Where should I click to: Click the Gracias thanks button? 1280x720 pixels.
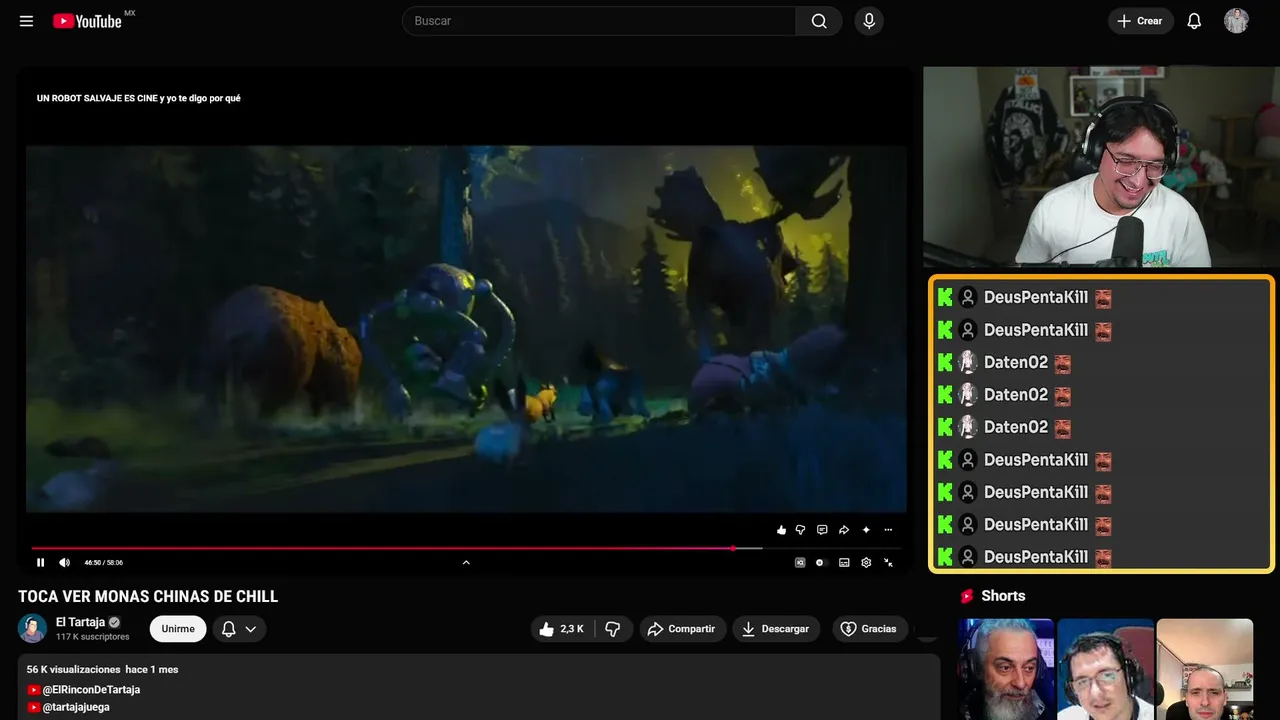tap(870, 629)
